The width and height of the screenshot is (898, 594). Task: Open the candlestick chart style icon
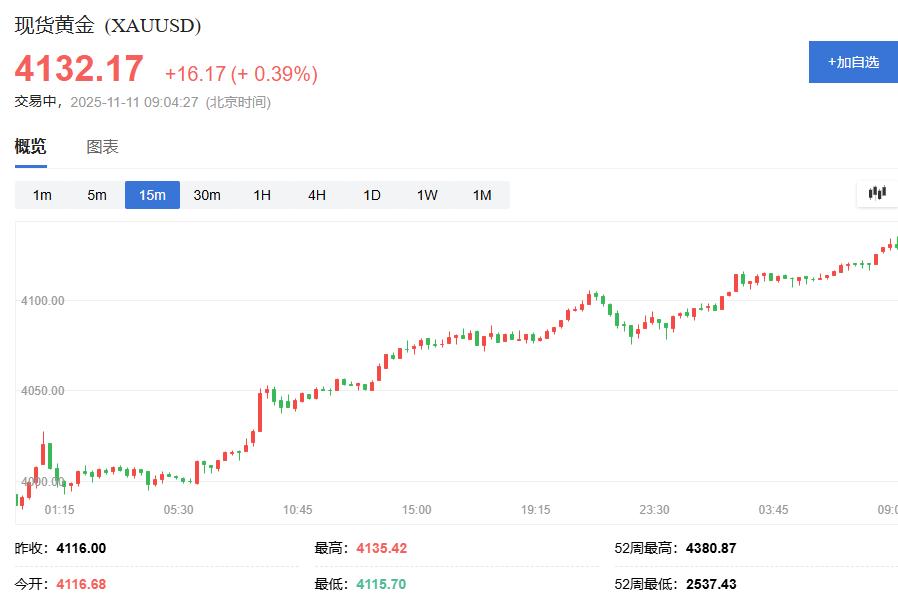pos(875,192)
